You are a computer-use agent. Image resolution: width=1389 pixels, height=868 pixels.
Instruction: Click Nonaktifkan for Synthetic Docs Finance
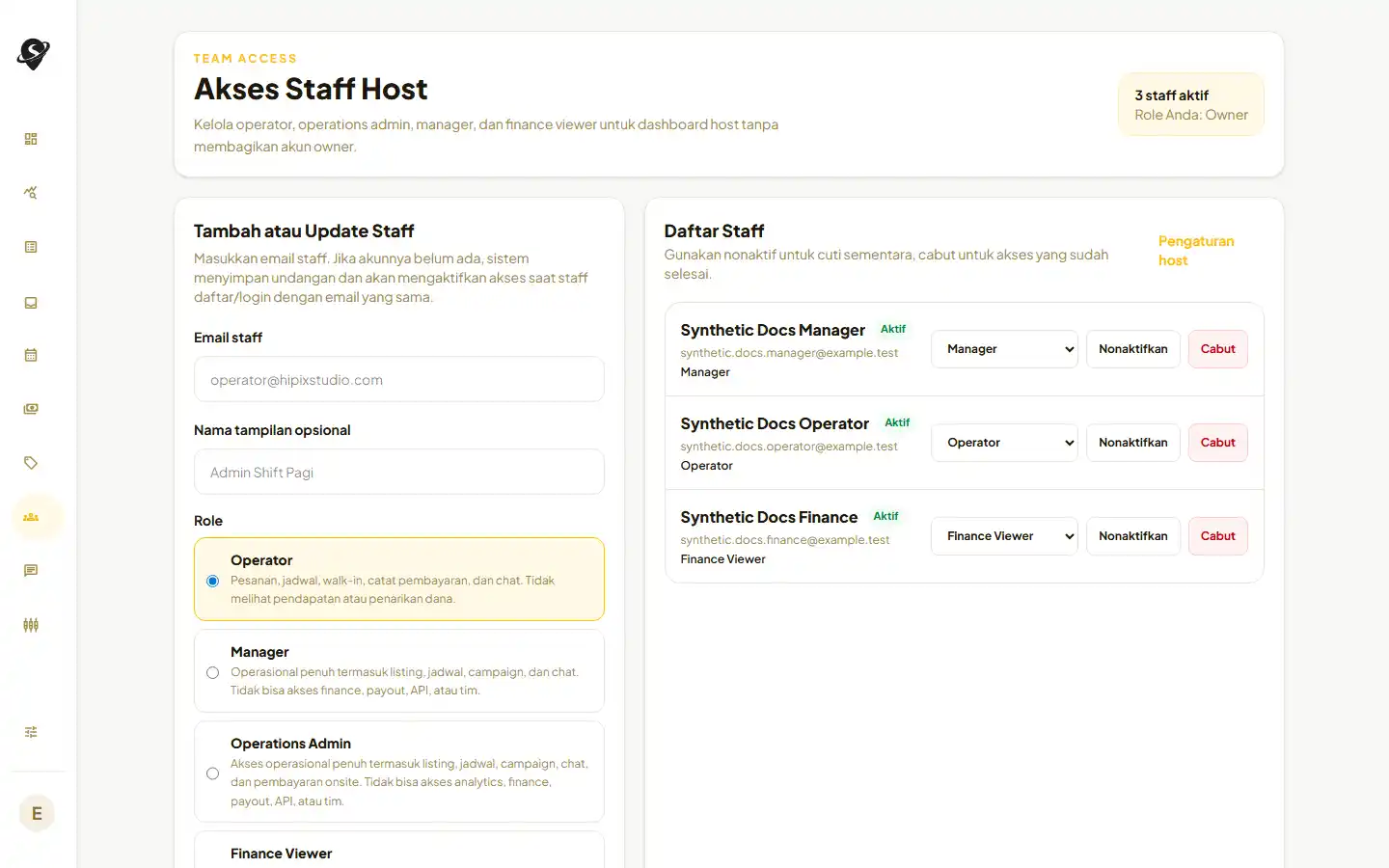pyautogui.click(x=1133, y=536)
